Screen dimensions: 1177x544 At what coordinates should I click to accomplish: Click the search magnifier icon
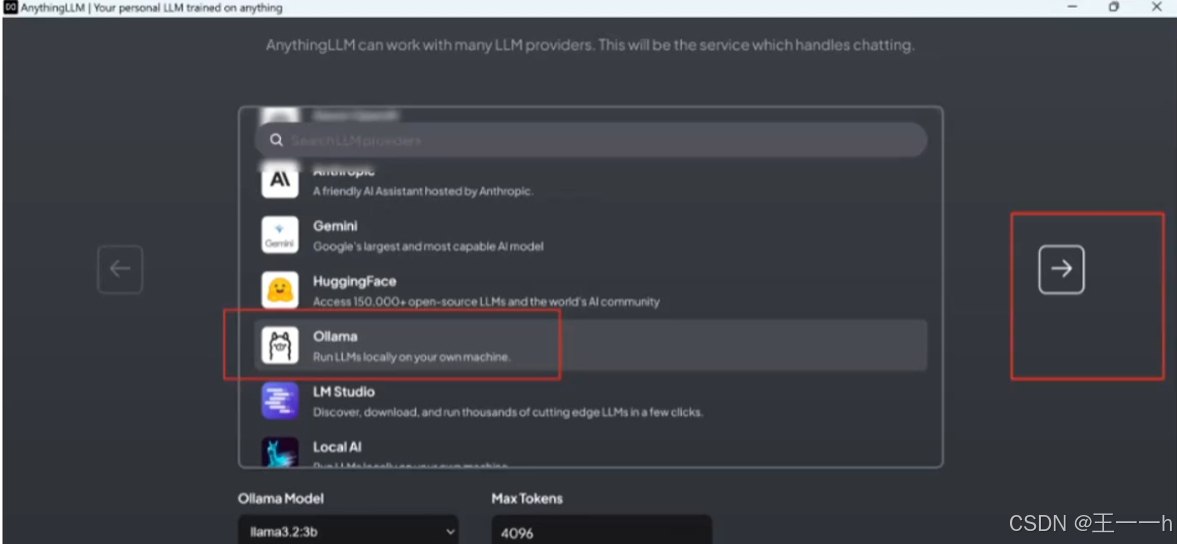click(276, 140)
